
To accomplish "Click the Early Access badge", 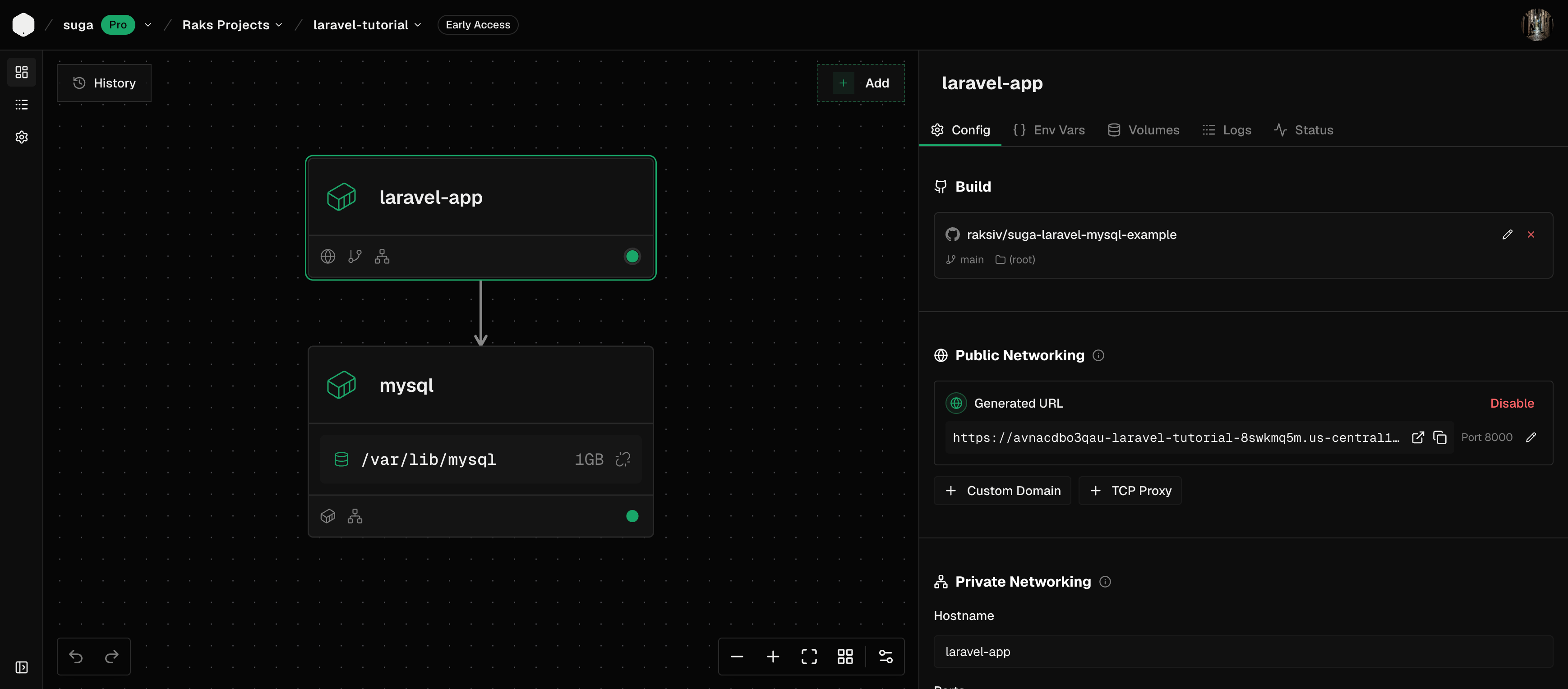I will pyautogui.click(x=478, y=25).
